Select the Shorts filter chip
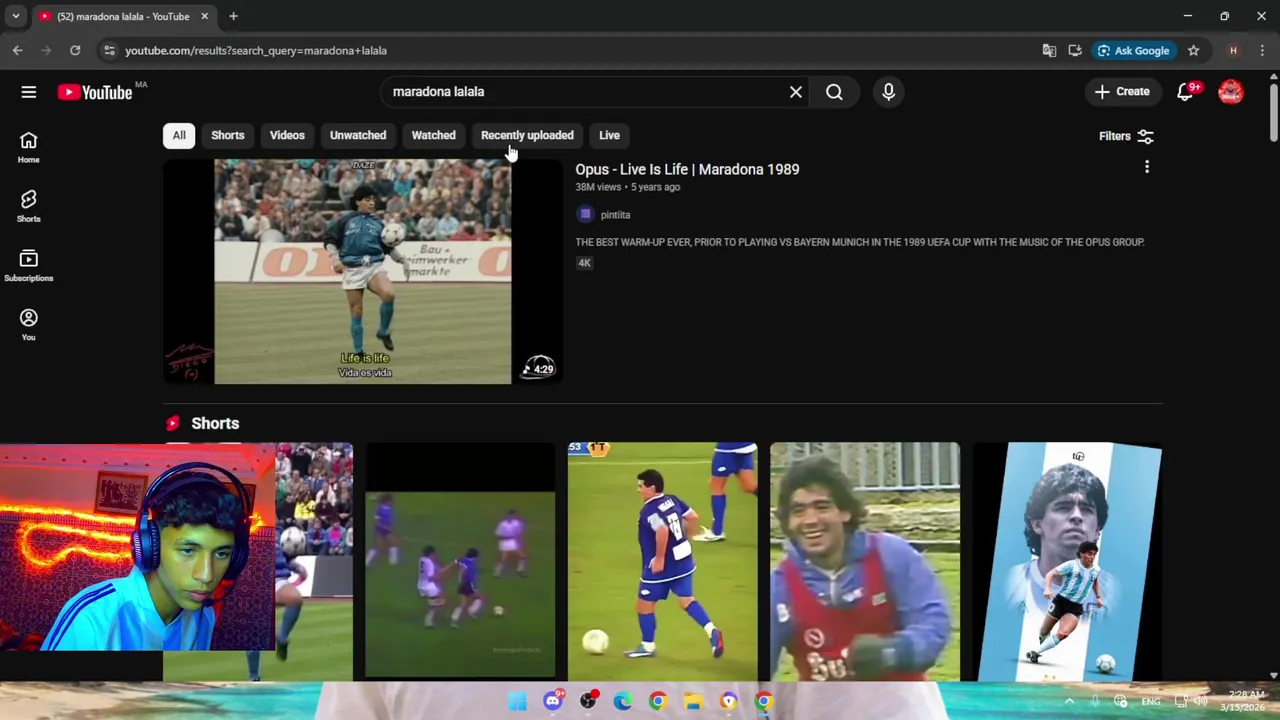Viewport: 1280px width, 720px height. 227,135
